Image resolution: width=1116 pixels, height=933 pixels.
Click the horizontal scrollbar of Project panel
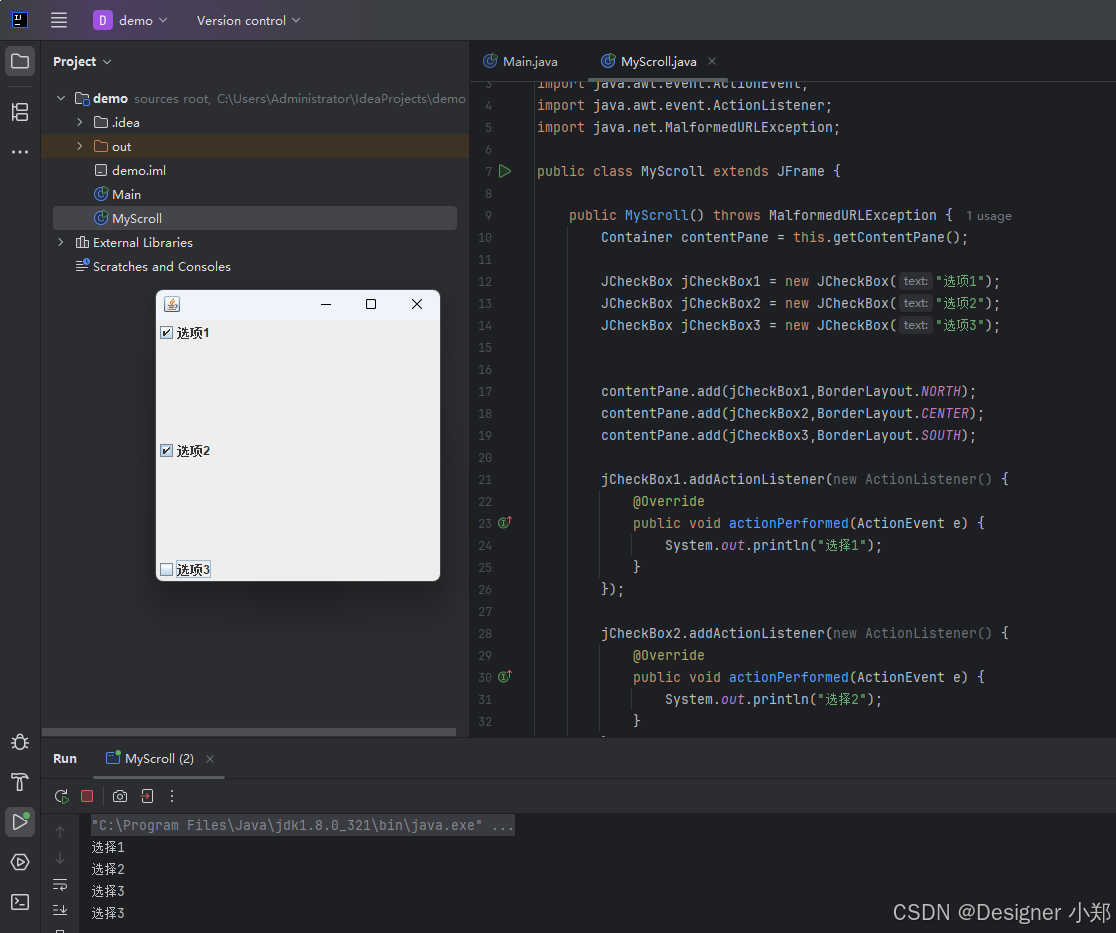pos(248,732)
